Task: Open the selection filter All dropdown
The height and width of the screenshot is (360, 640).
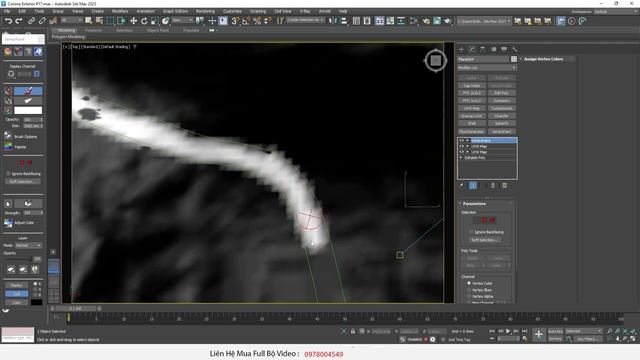Action: click(x=71, y=20)
